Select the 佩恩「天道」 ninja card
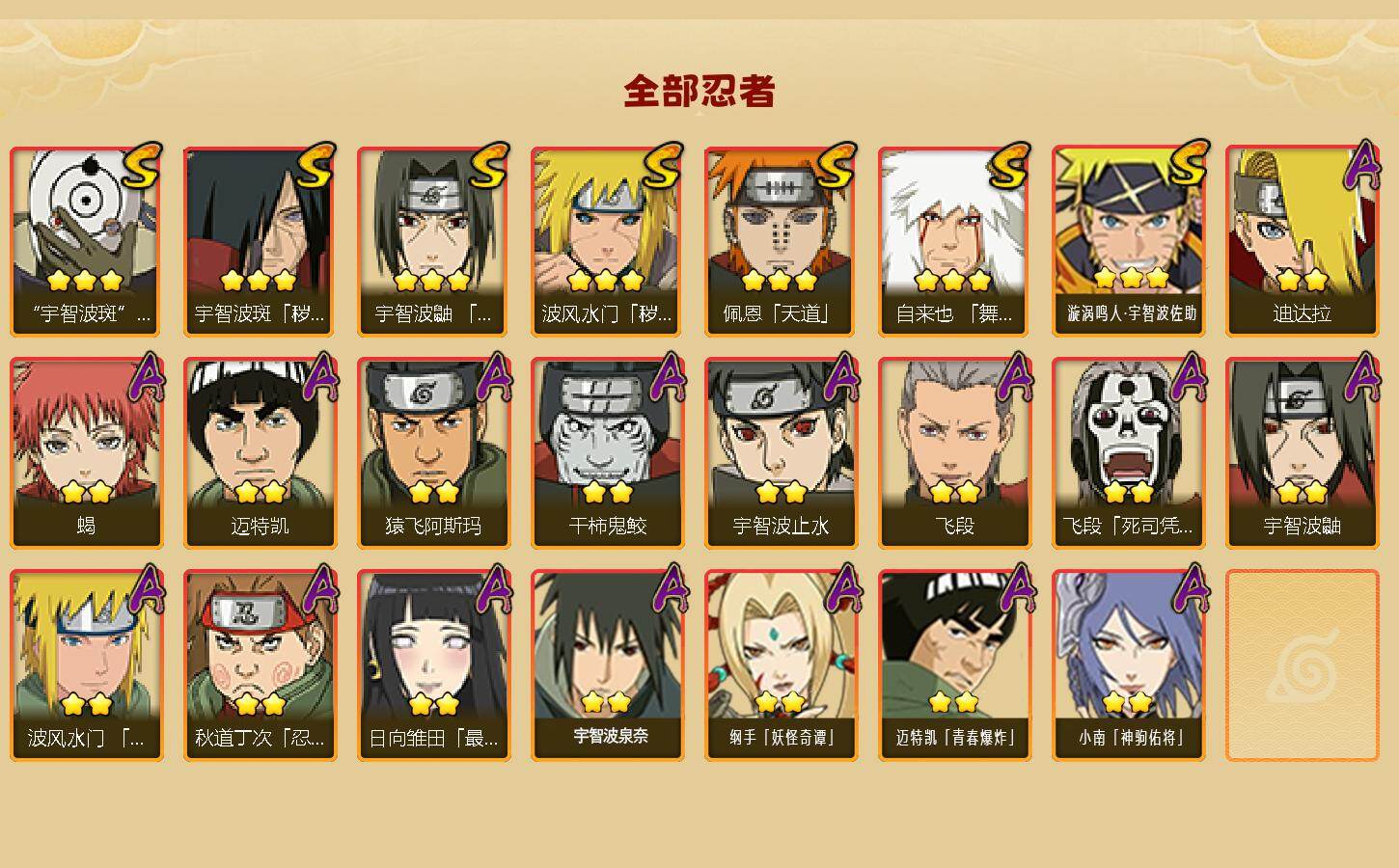 tap(781, 241)
